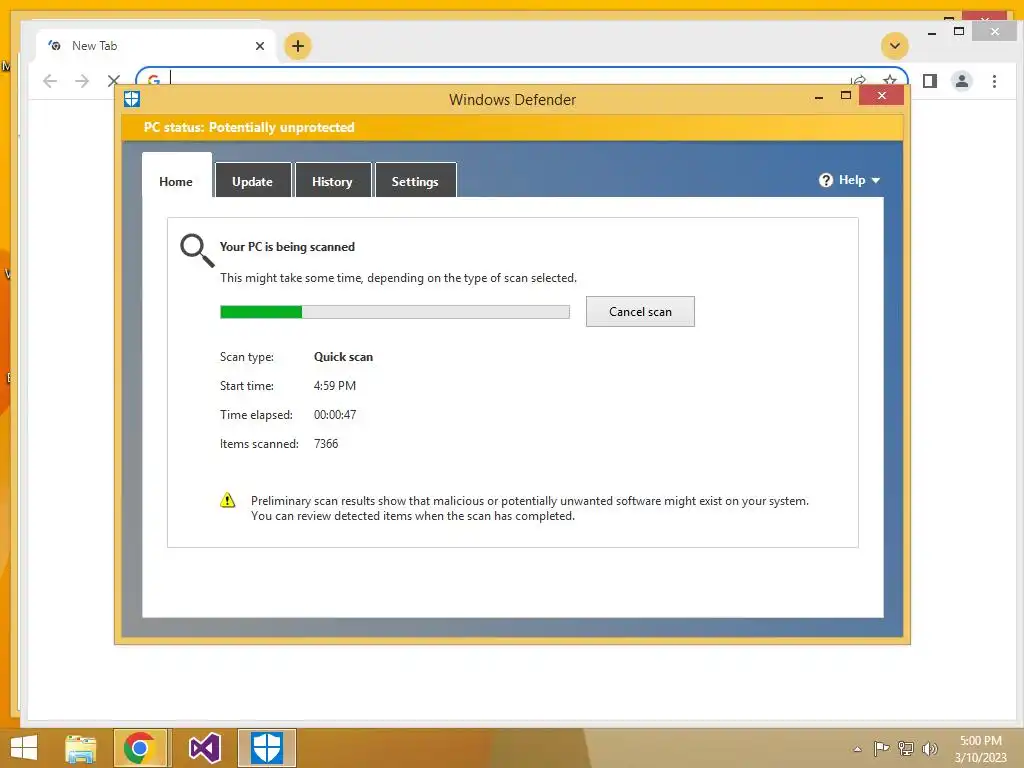Viewport: 1024px width, 768px height.
Task: Click the preliminary scan results warning message
Action: [x=530, y=508]
